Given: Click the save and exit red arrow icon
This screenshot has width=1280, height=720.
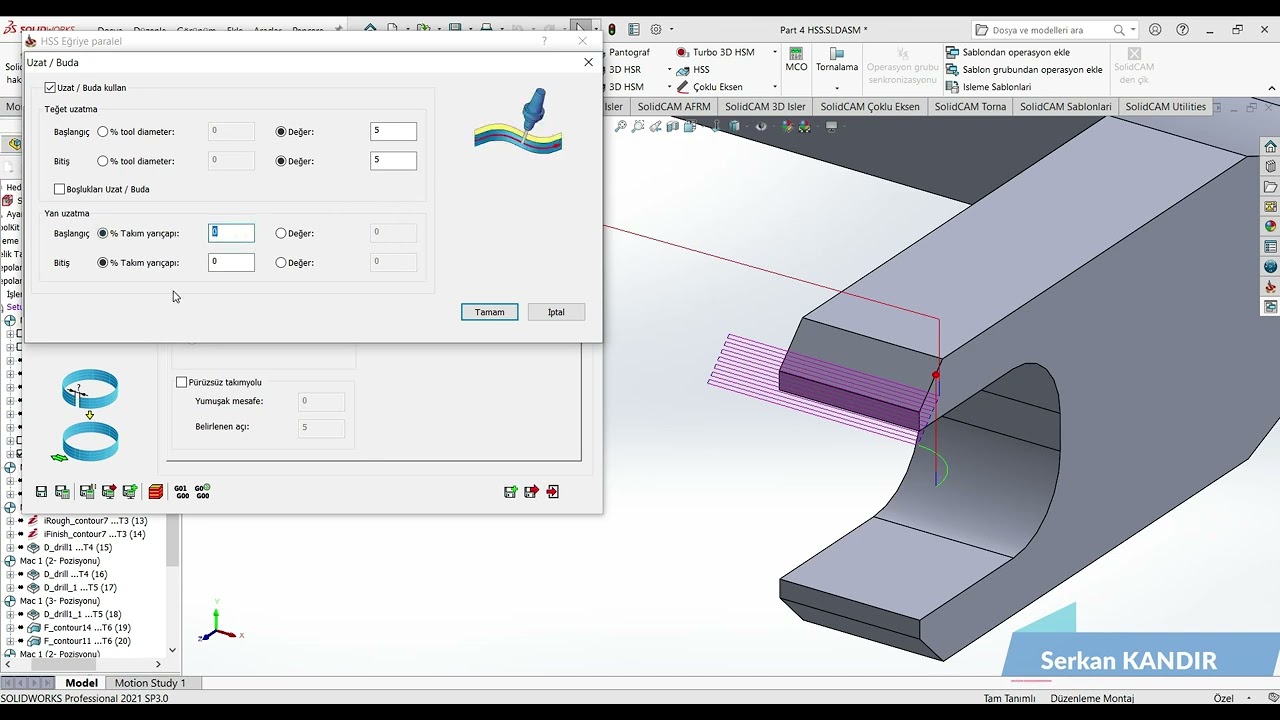Looking at the screenshot, I should point(531,492).
